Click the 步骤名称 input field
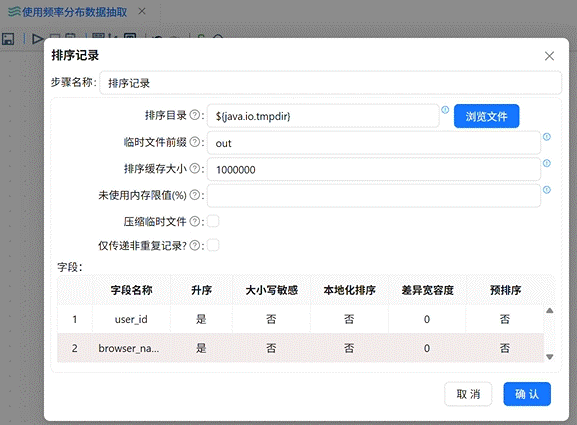Image resolution: width=577 pixels, height=425 pixels. [x=330, y=83]
